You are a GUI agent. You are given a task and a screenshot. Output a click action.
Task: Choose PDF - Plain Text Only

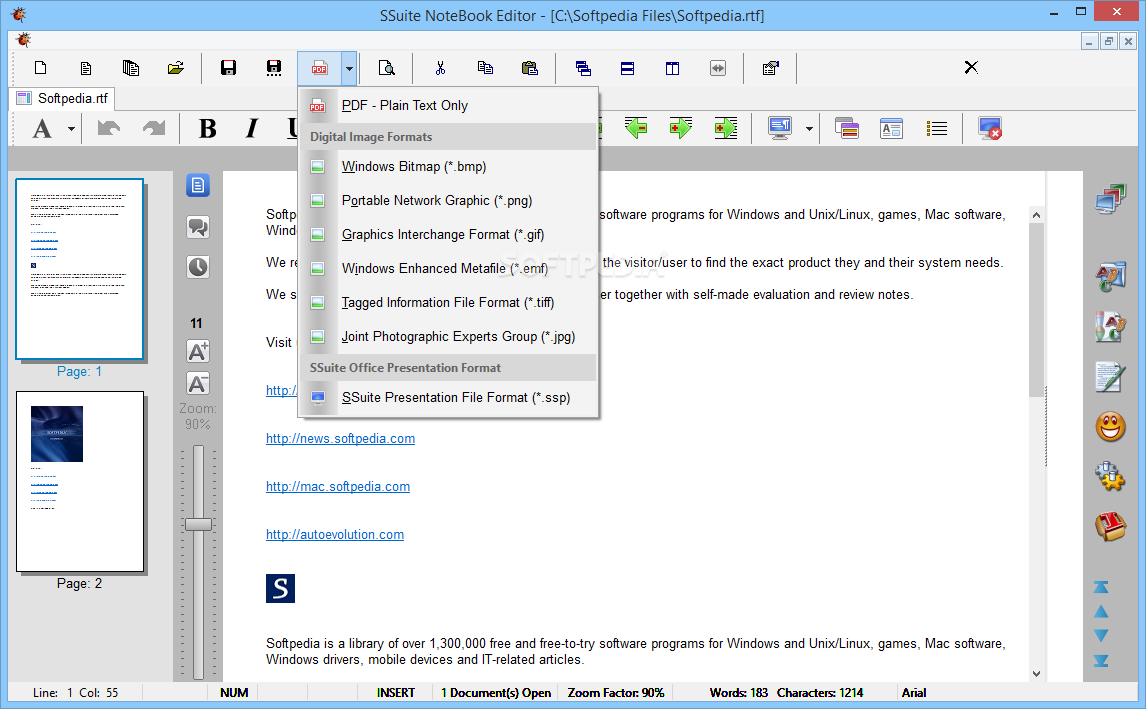click(x=449, y=105)
